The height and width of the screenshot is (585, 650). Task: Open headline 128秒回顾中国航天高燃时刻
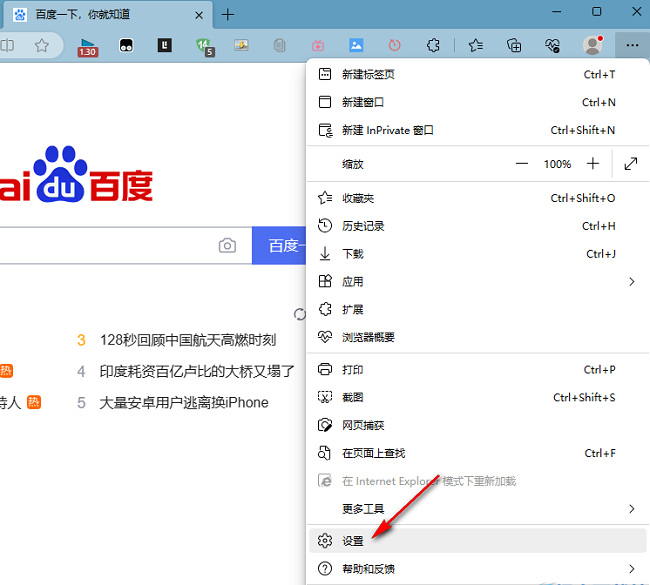point(188,340)
